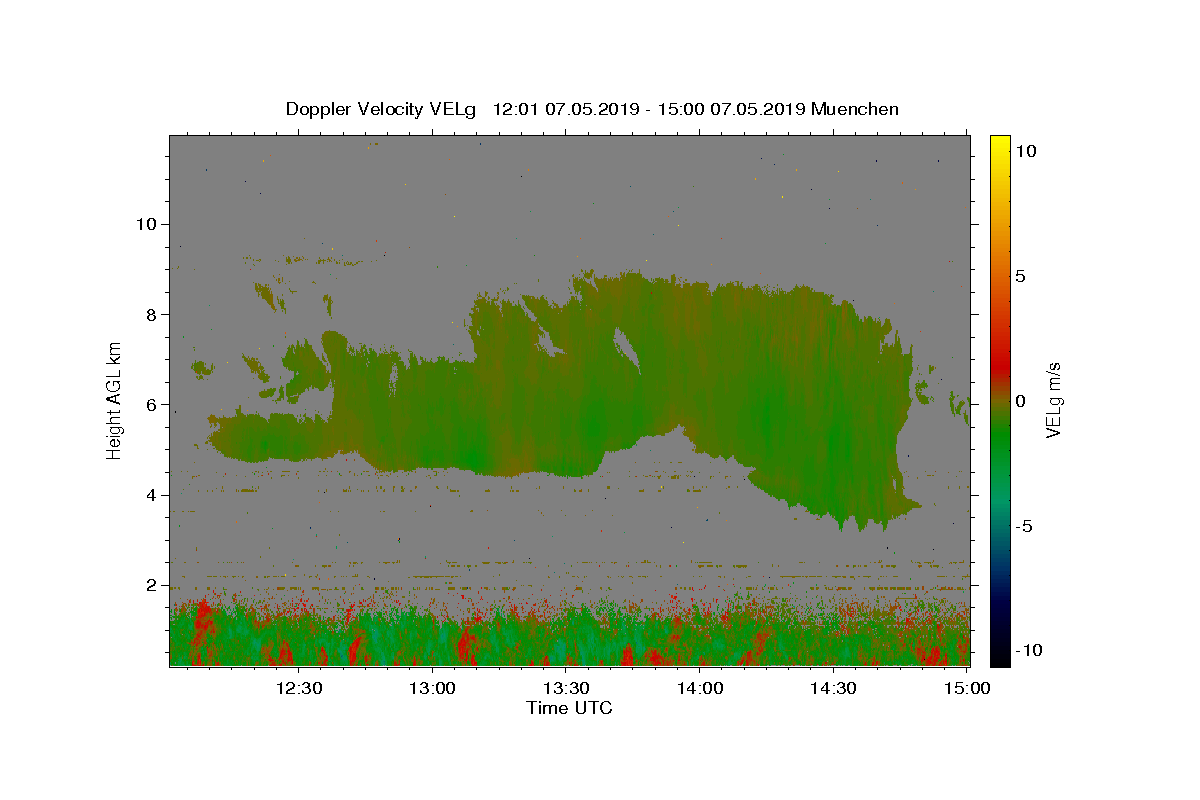
Task: Click the colorbar label '5'
Action: click(x=1020, y=276)
